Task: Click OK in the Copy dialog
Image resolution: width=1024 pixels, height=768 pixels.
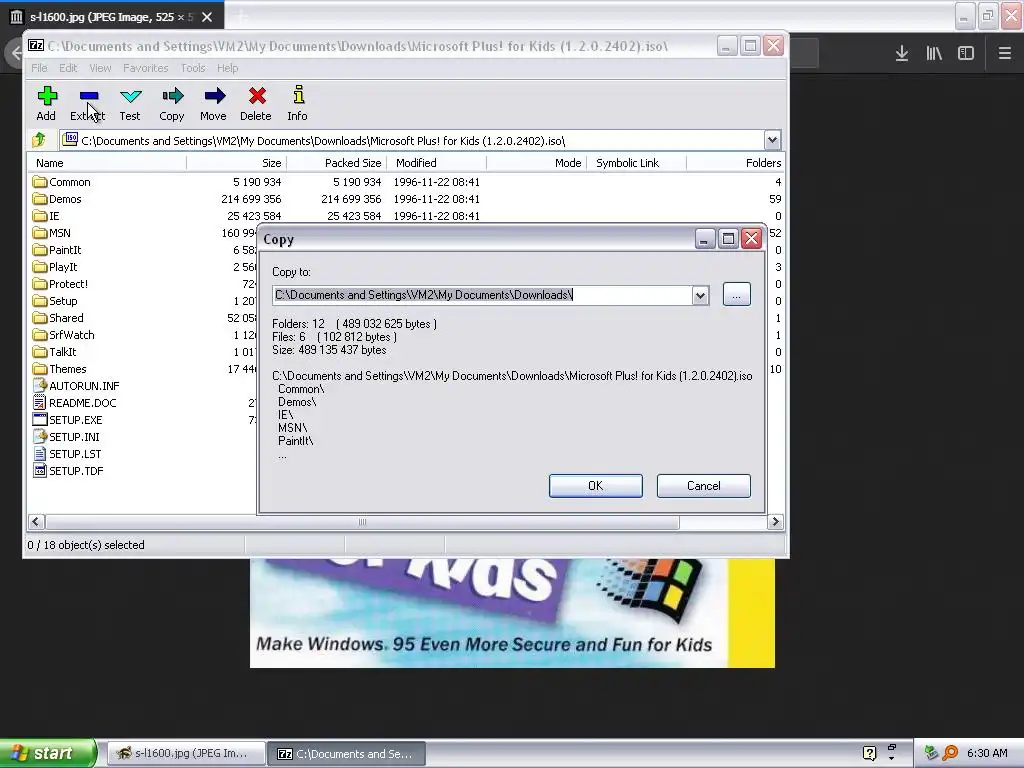Action: pos(596,486)
